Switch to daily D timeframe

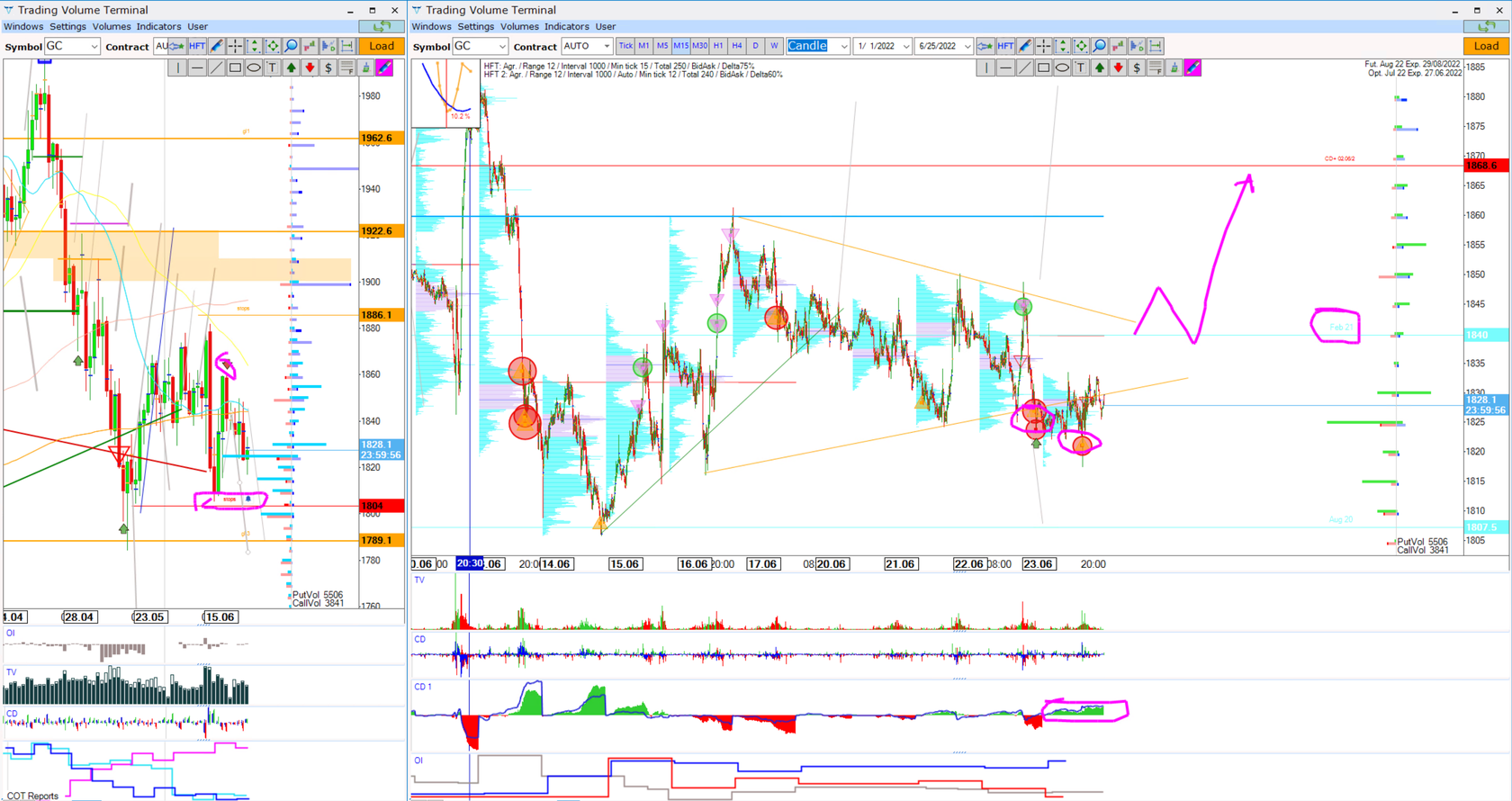pos(755,46)
